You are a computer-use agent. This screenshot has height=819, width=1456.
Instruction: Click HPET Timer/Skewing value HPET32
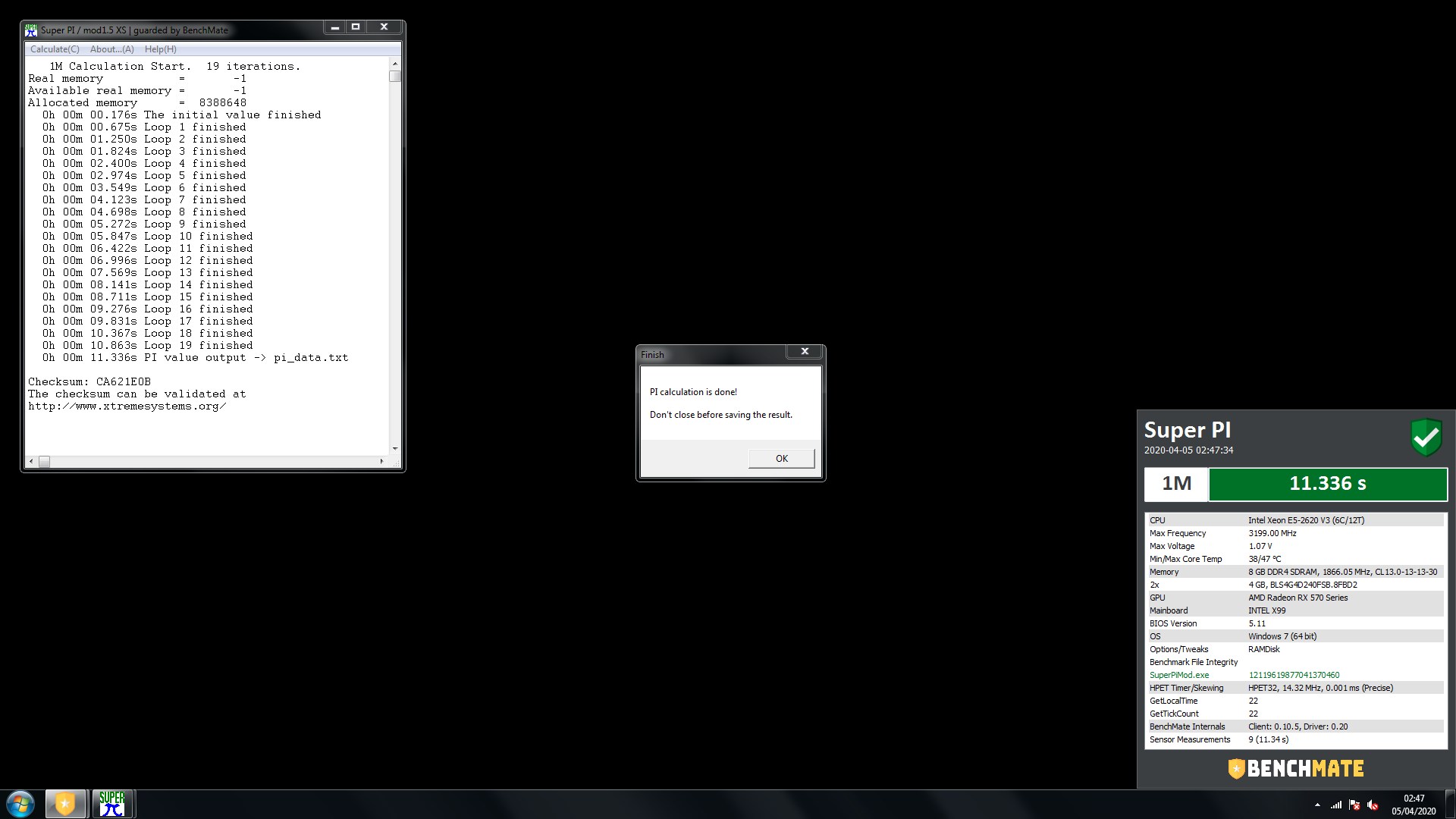coord(1320,688)
